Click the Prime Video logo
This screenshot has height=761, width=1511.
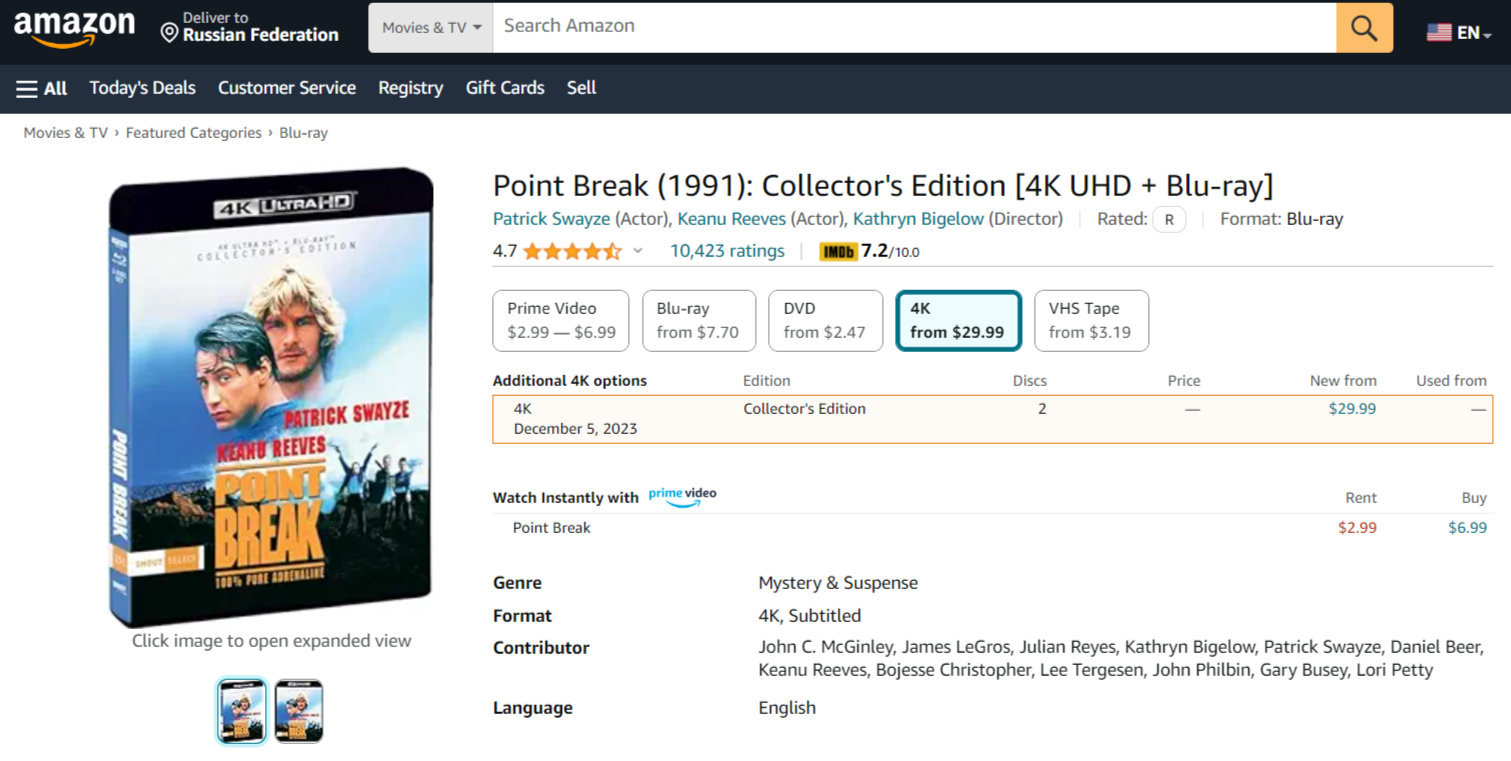682,496
